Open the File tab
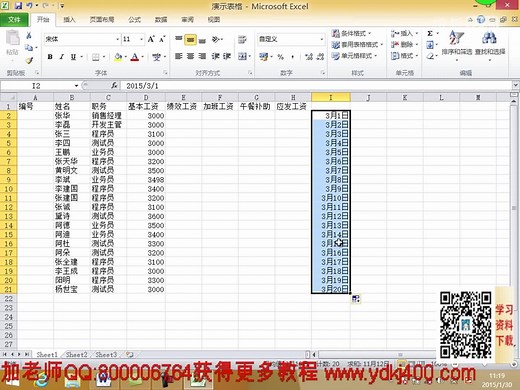Image resolution: width=520 pixels, height=390 pixels. (x=14, y=20)
